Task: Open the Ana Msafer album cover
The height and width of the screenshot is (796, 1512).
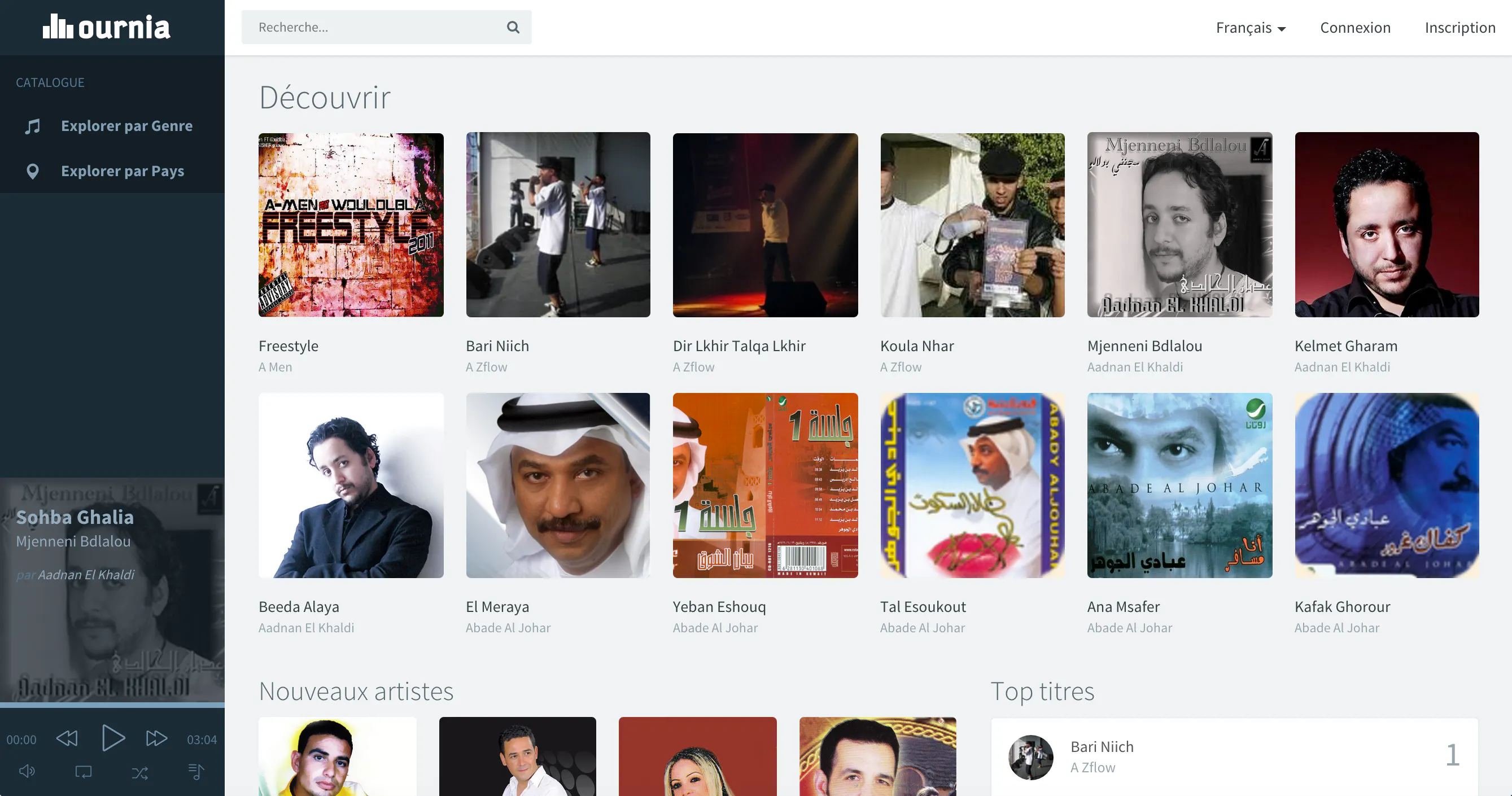Action: 1180,486
